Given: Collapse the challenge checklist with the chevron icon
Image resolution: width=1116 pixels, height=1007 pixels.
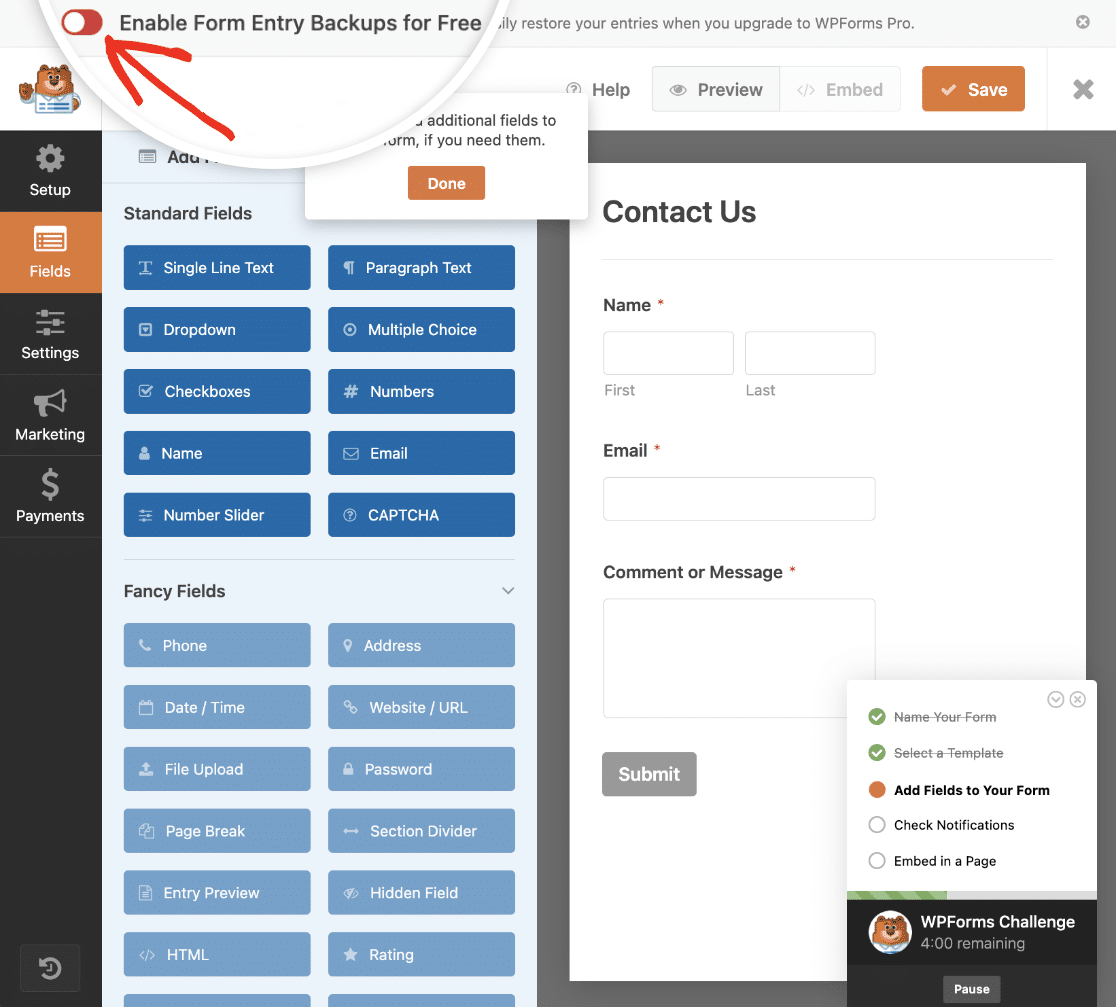Looking at the screenshot, I should (x=1056, y=700).
